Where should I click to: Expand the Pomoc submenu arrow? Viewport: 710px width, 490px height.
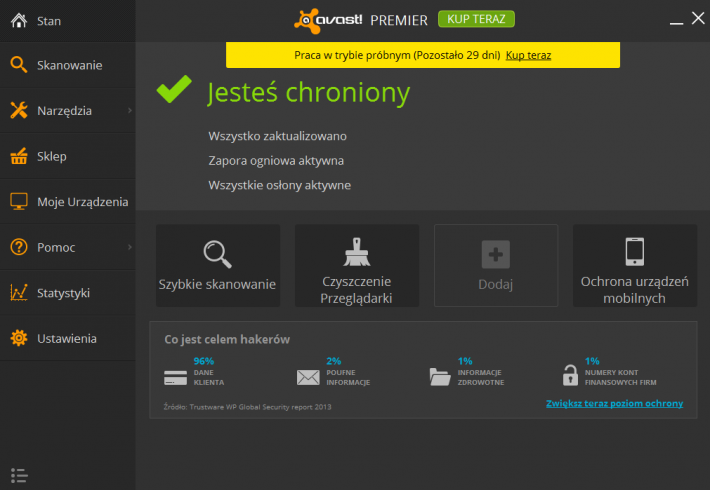coord(130,247)
